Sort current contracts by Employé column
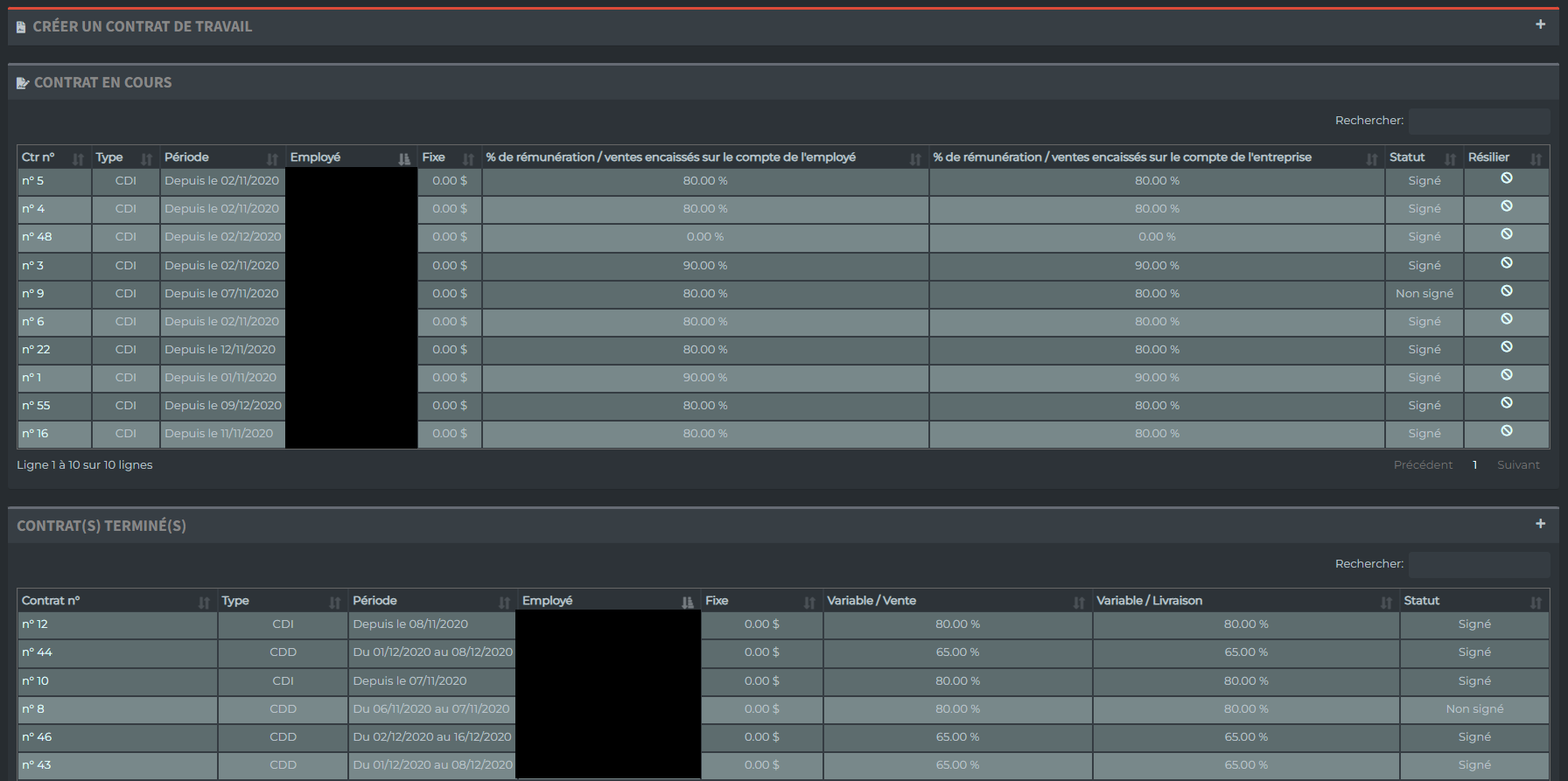The width and height of the screenshot is (1568, 781). 351,157
